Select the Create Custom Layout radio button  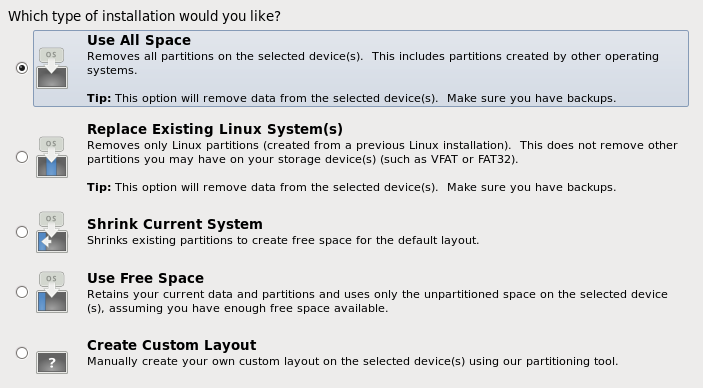[22, 353]
